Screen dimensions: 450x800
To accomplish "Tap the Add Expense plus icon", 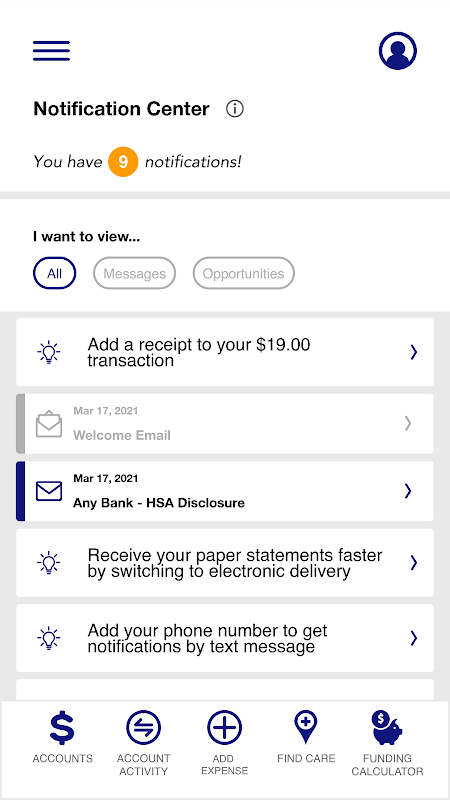I will point(224,728).
